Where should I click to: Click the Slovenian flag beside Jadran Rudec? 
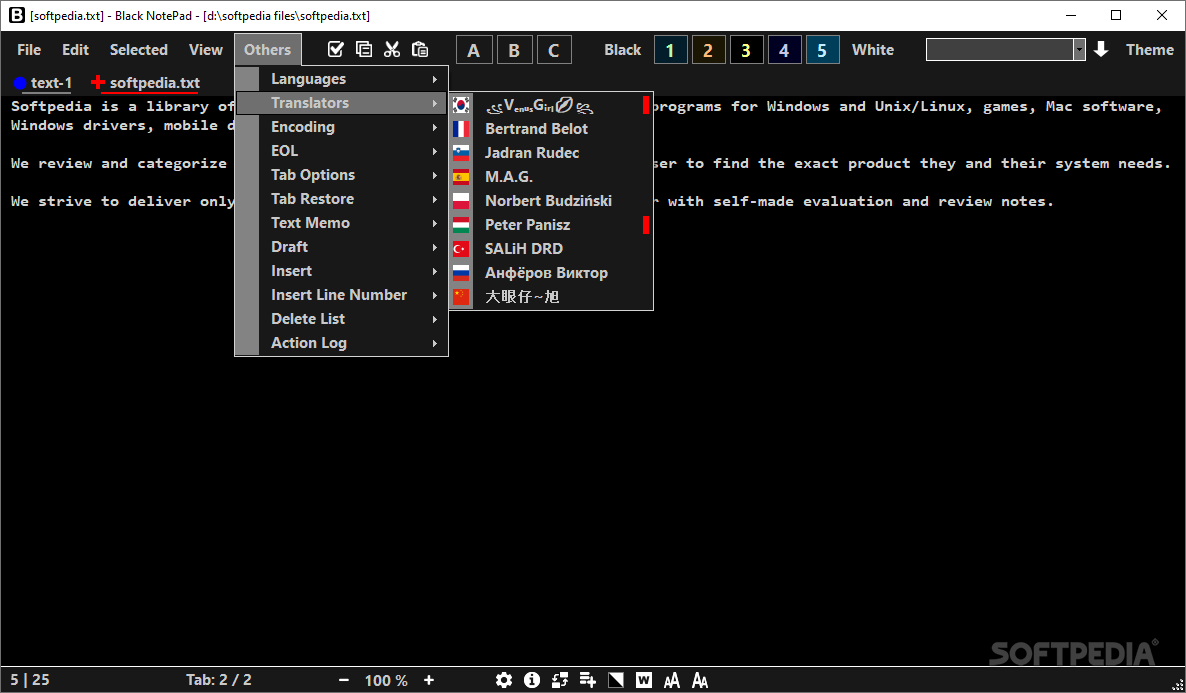click(461, 153)
